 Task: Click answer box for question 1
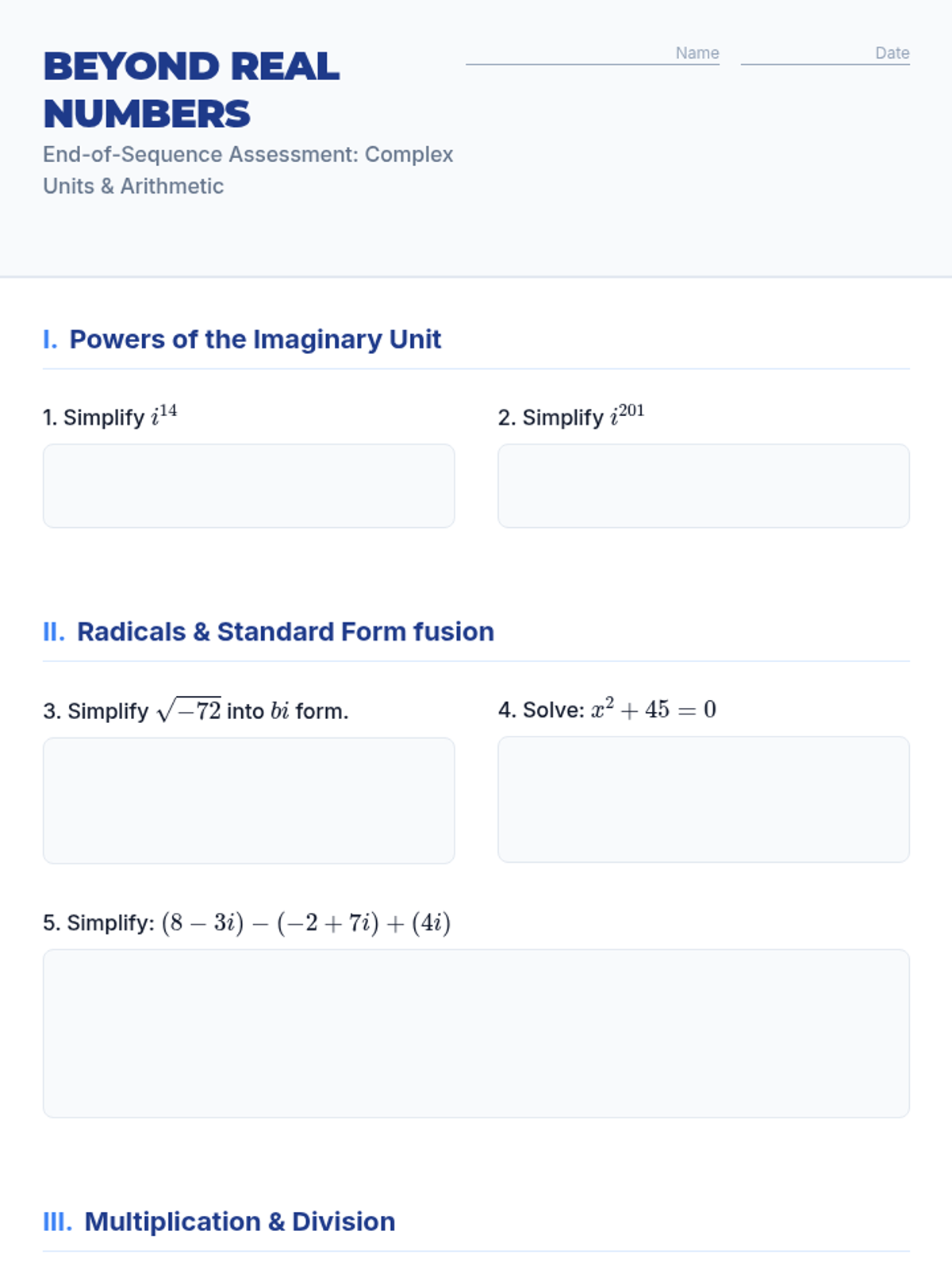pyautogui.click(x=248, y=486)
